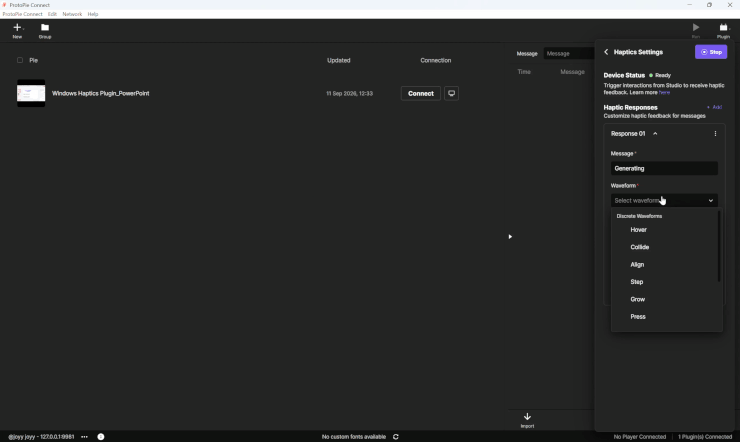Refresh custom fonts with reload icon
The image size is (740, 442).
coord(395,437)
